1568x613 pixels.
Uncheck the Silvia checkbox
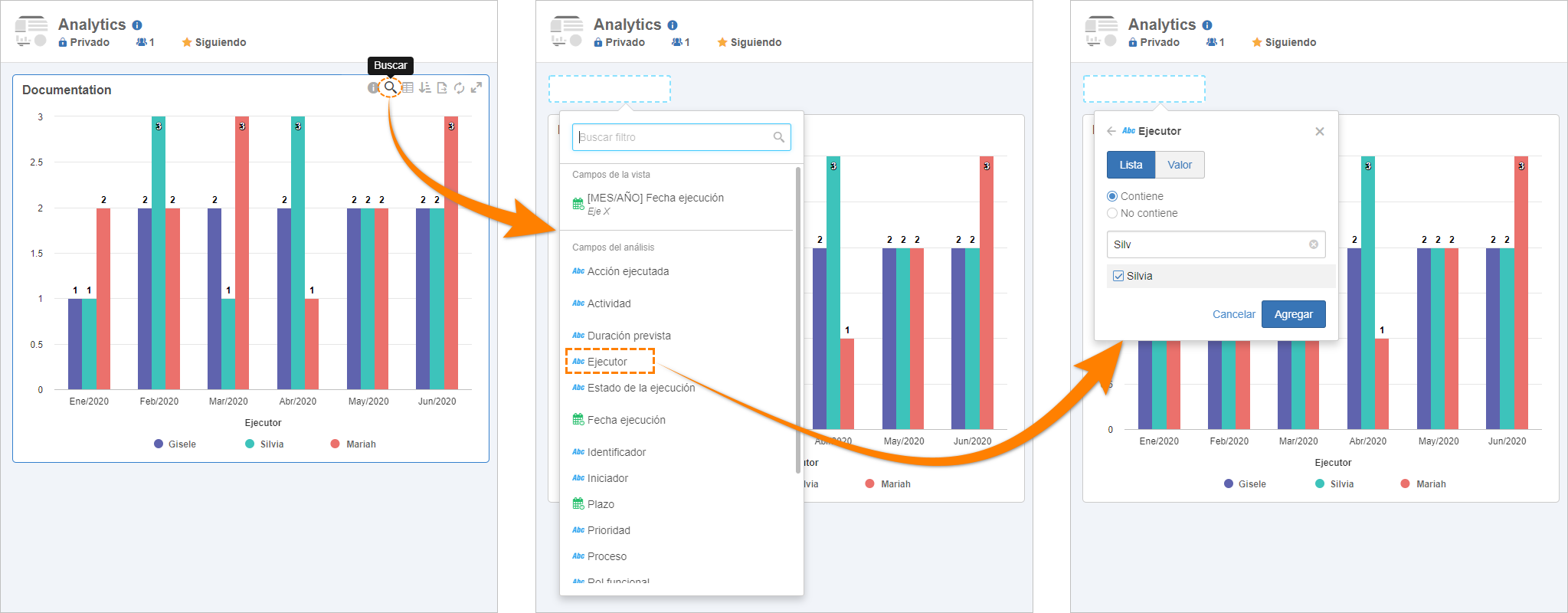coord(1118,276)
